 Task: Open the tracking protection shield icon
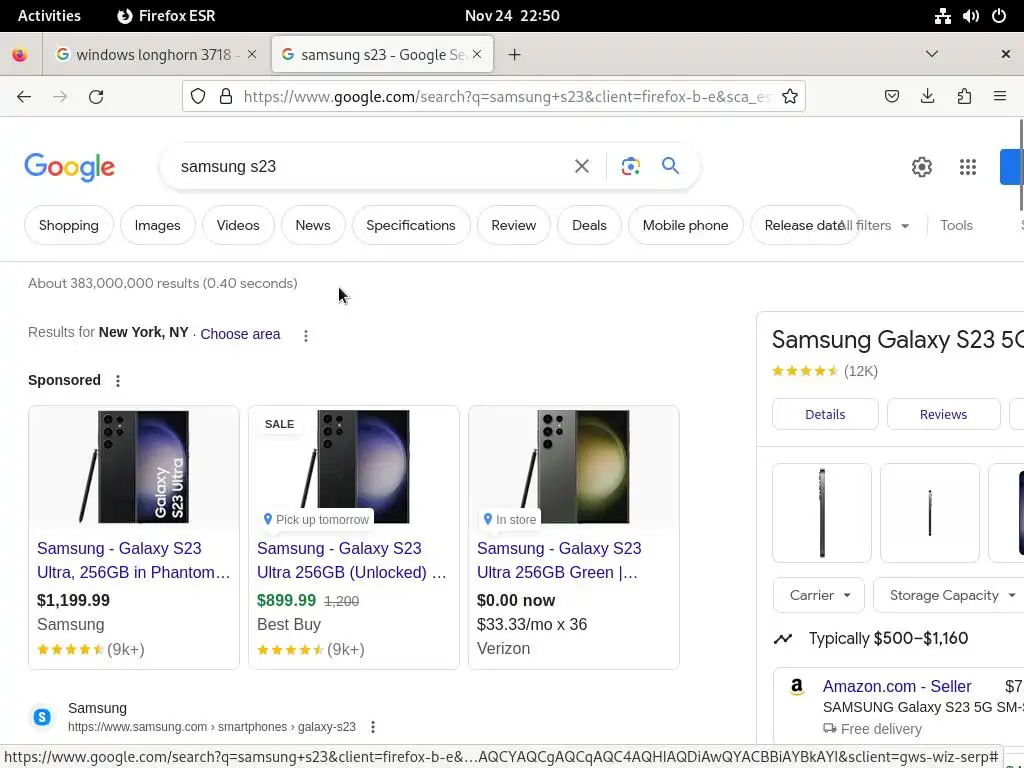198,97
